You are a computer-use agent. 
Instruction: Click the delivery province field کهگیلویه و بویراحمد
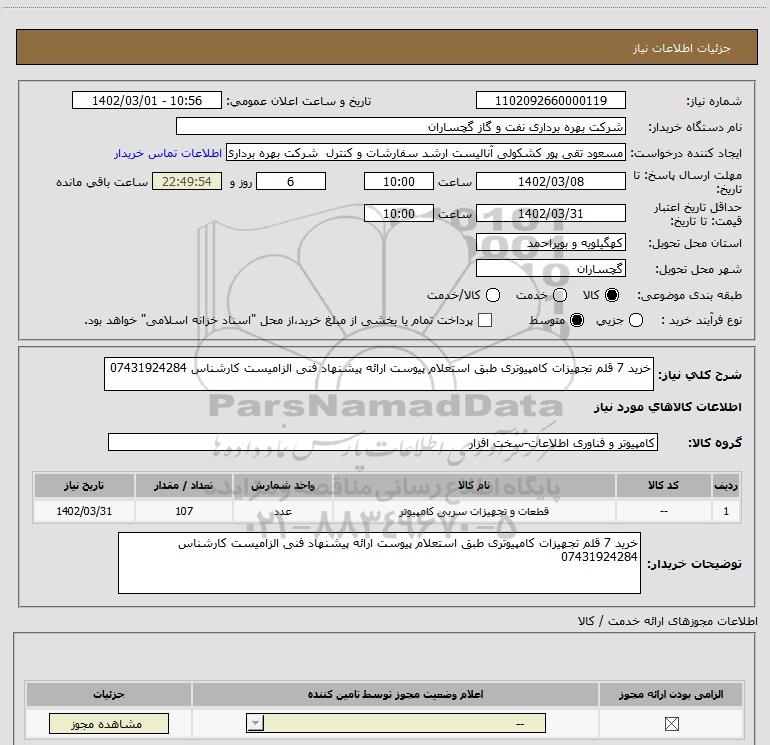point(550,243)
